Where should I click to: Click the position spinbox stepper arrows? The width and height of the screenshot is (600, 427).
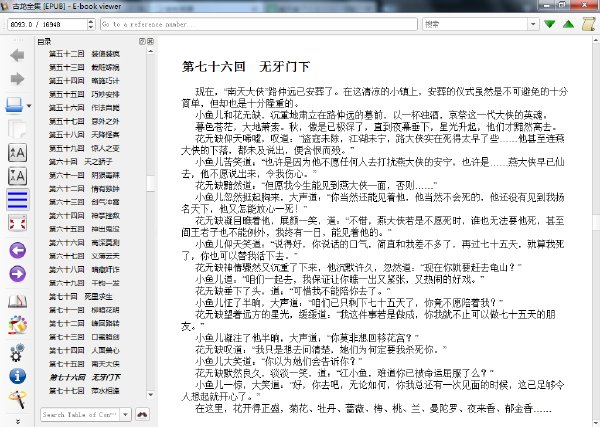click(x=91, y=24)
